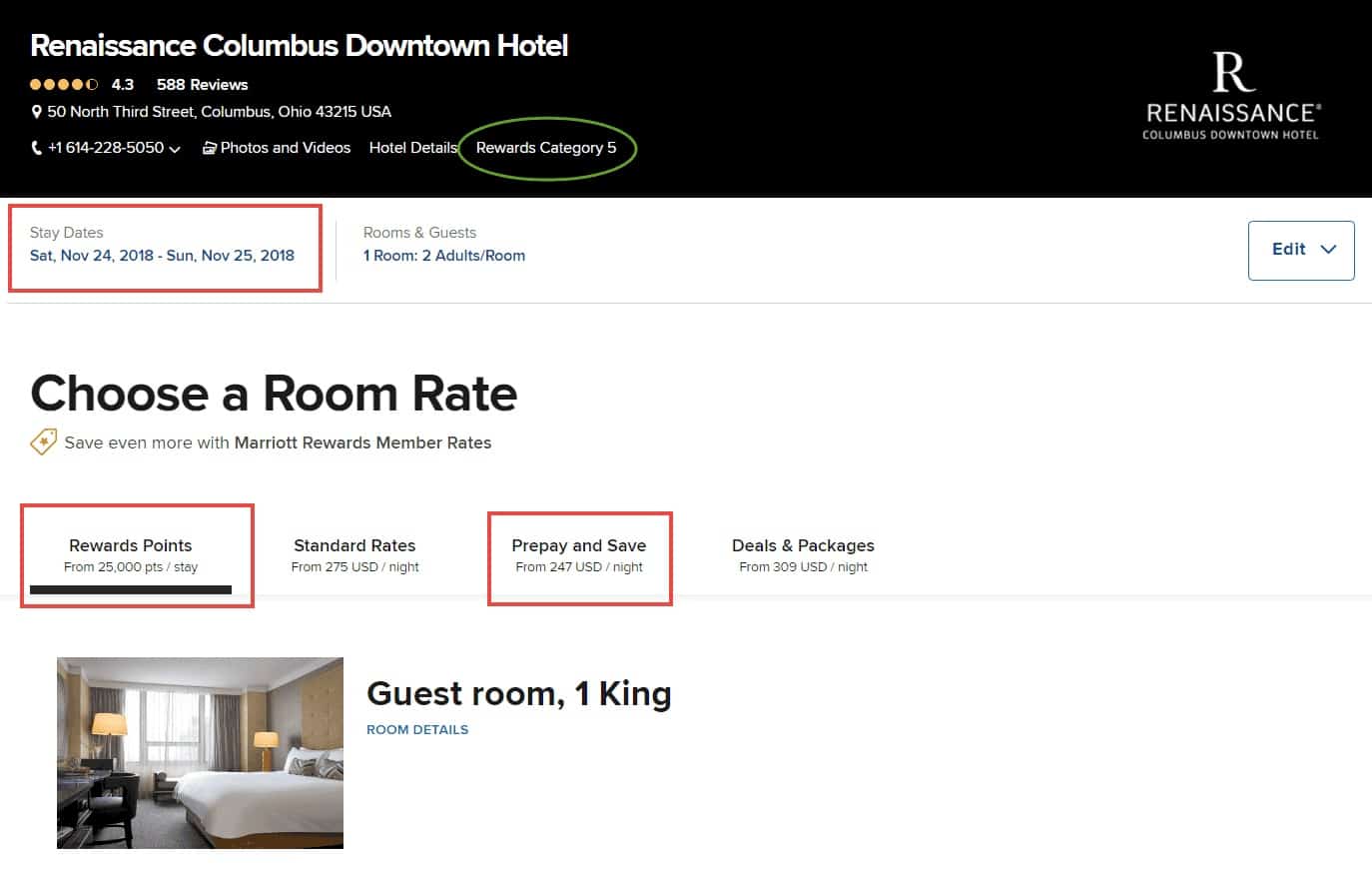Click the Edit button chevron arrow

[x=1328, y=250]
